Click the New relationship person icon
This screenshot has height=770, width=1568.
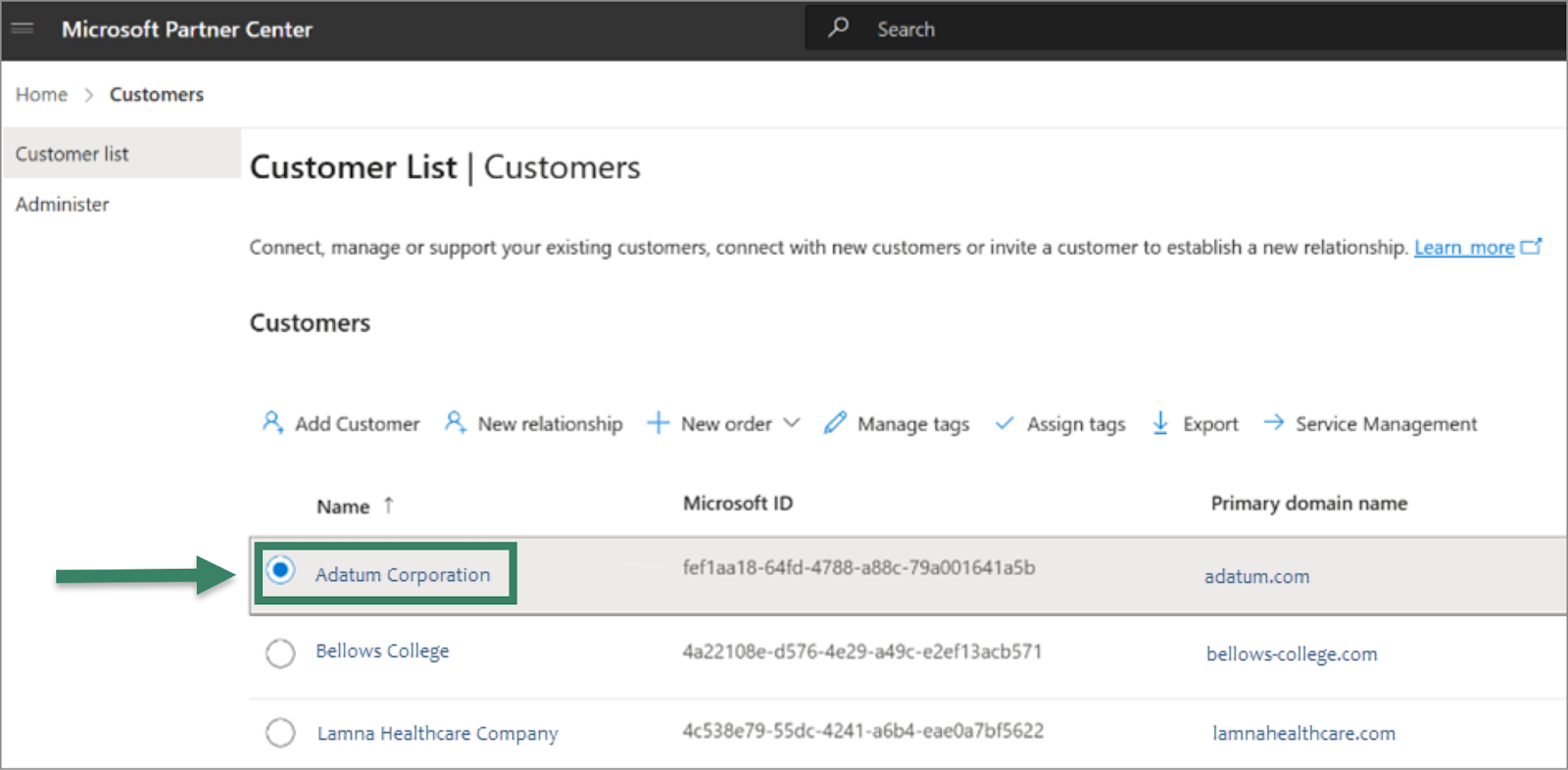pos(455,422)
